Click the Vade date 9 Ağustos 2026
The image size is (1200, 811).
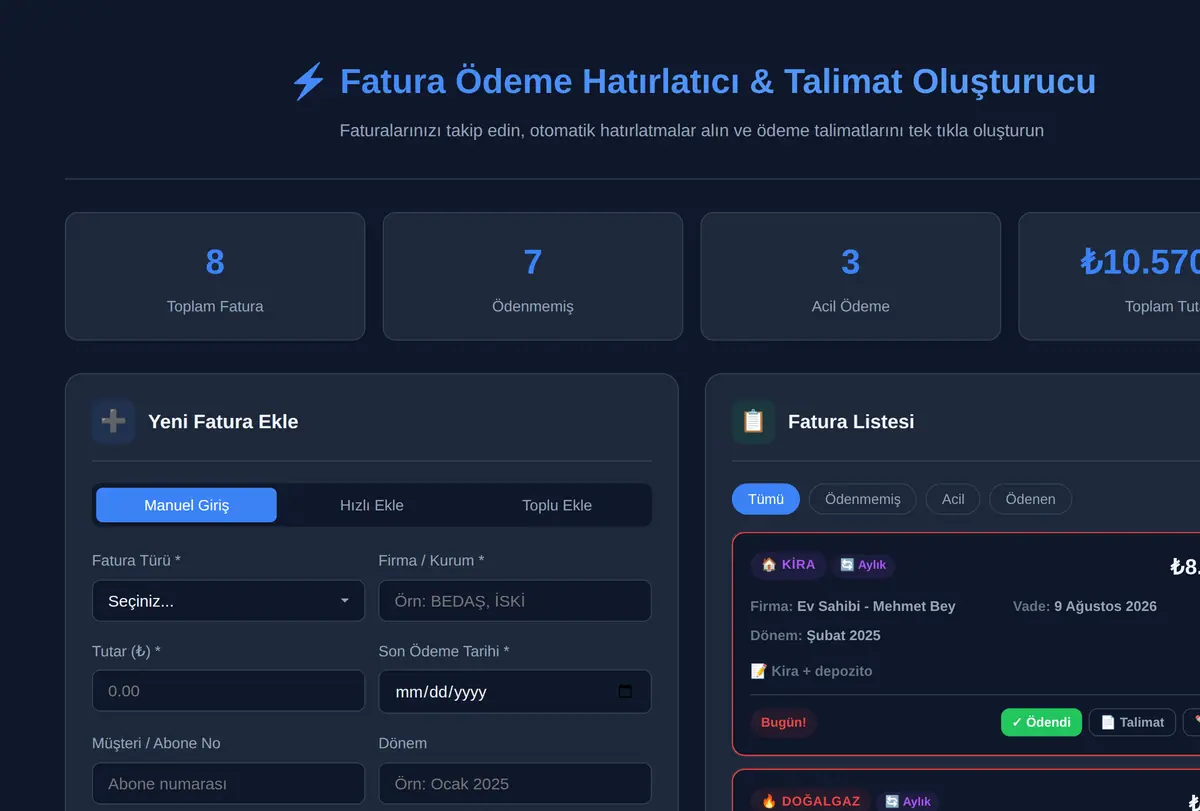point(1105,606)
